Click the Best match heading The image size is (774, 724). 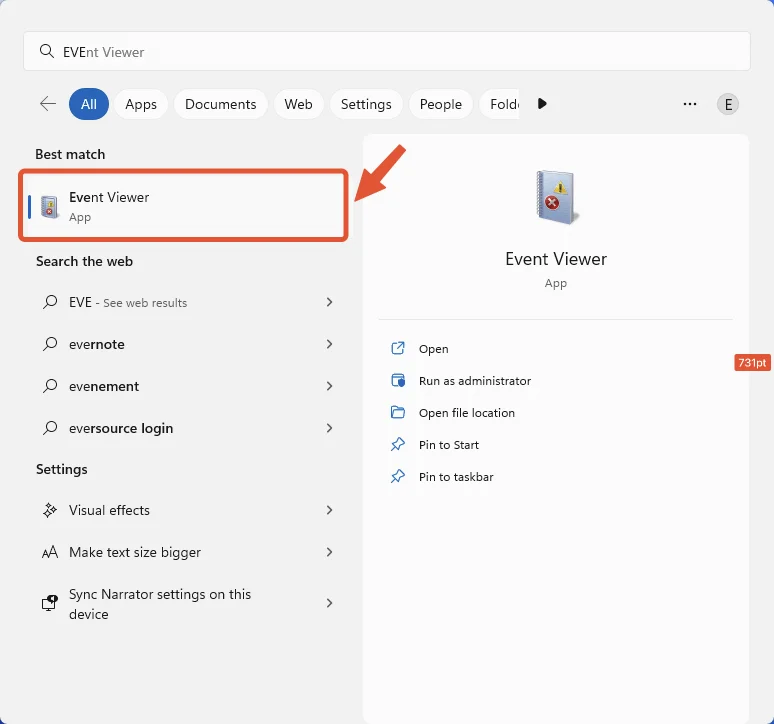70,154
